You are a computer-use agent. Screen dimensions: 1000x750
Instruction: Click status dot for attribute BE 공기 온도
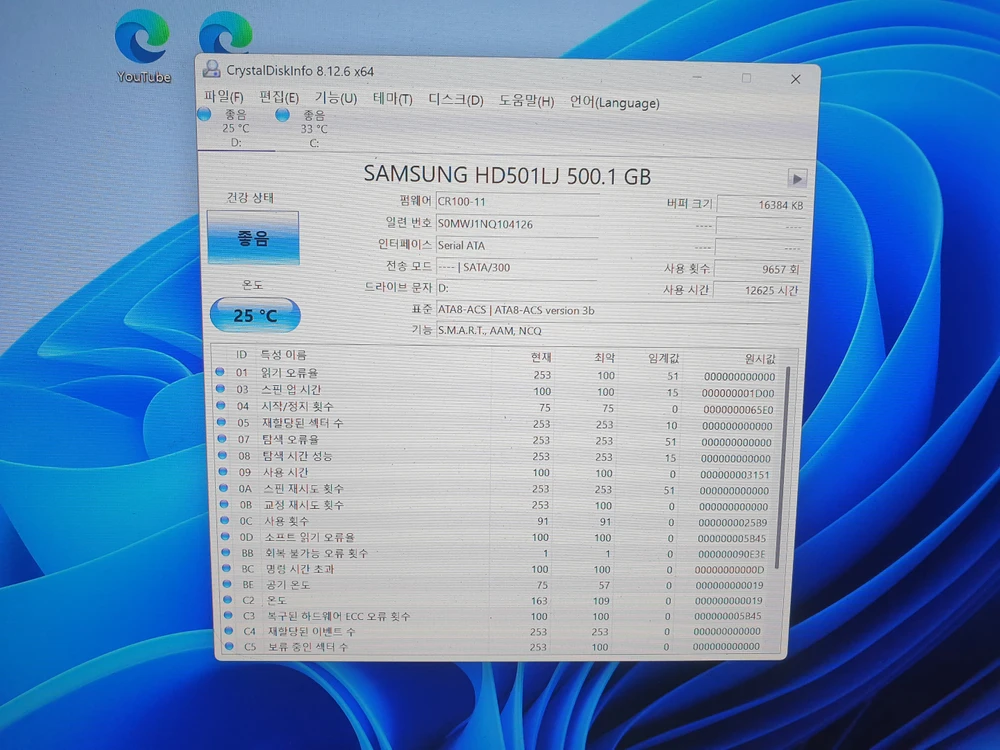(x=228, y=584)
